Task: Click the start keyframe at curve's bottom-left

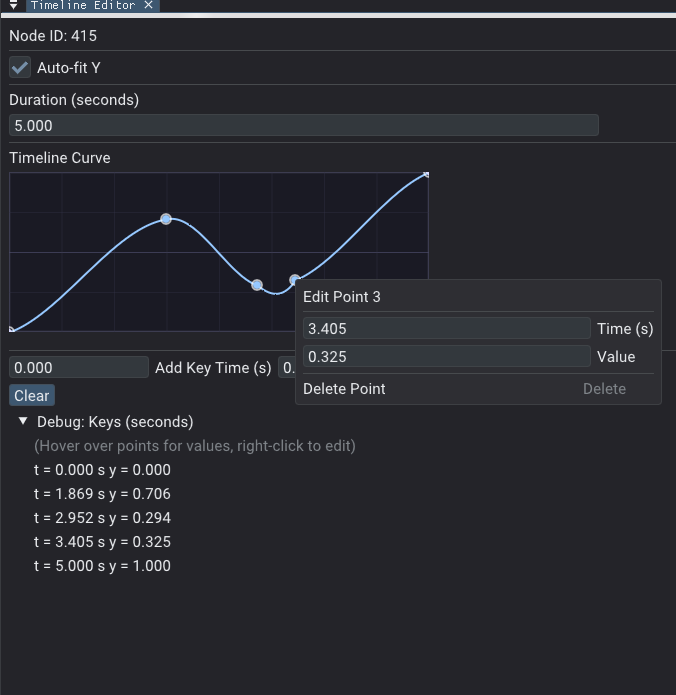Action: tap(11, 329)
